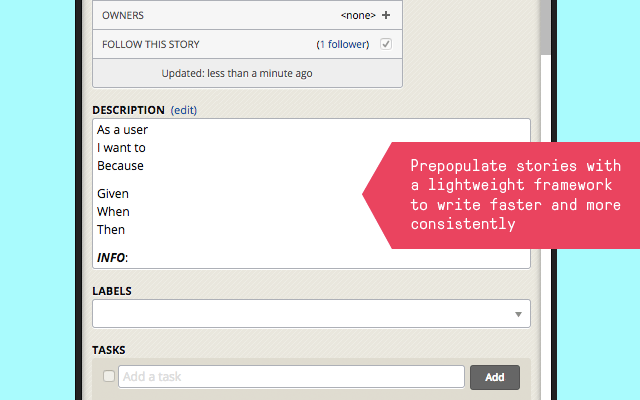Screen dimensions: 640x400
Task: Select the 'Then' line in the description
Action: [x=111, y=229]
